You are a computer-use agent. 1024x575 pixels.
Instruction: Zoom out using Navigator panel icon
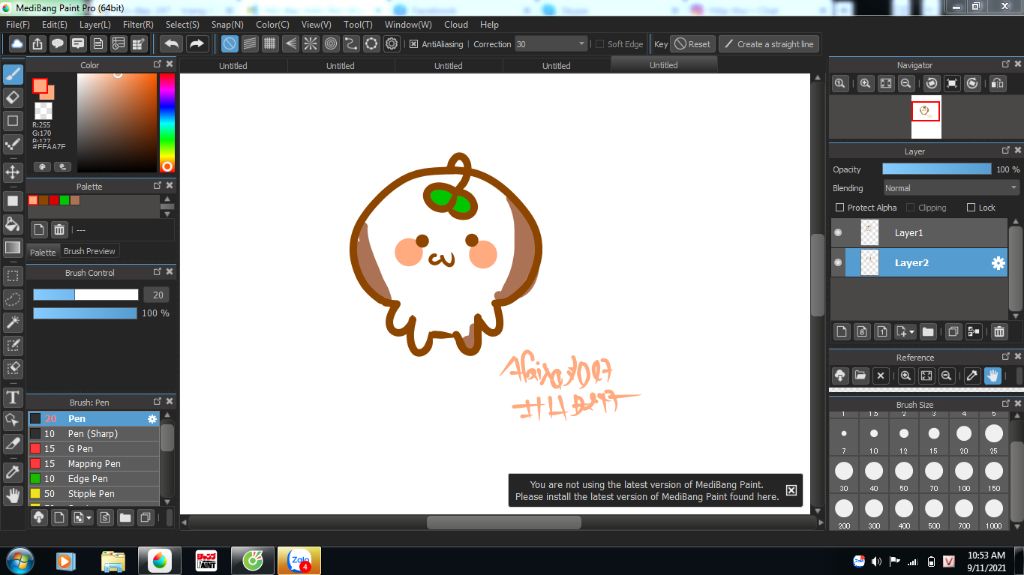pyautogui.click(x=906, y=84)
